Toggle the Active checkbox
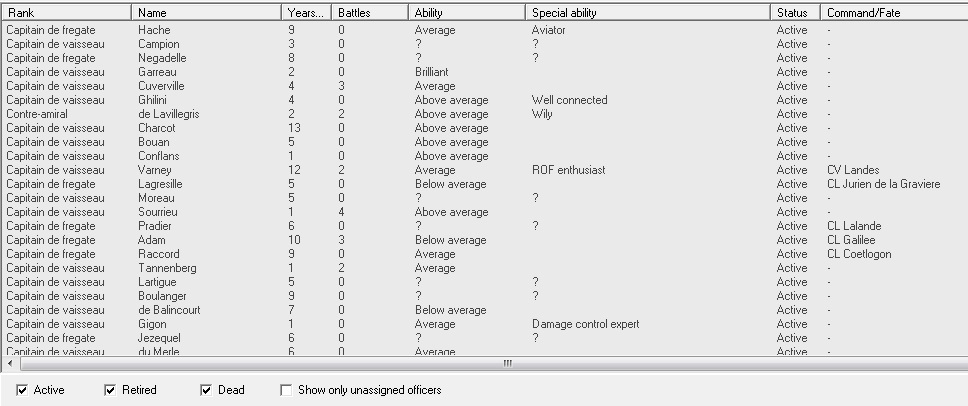968x406 pixels. tap(22, 390)
